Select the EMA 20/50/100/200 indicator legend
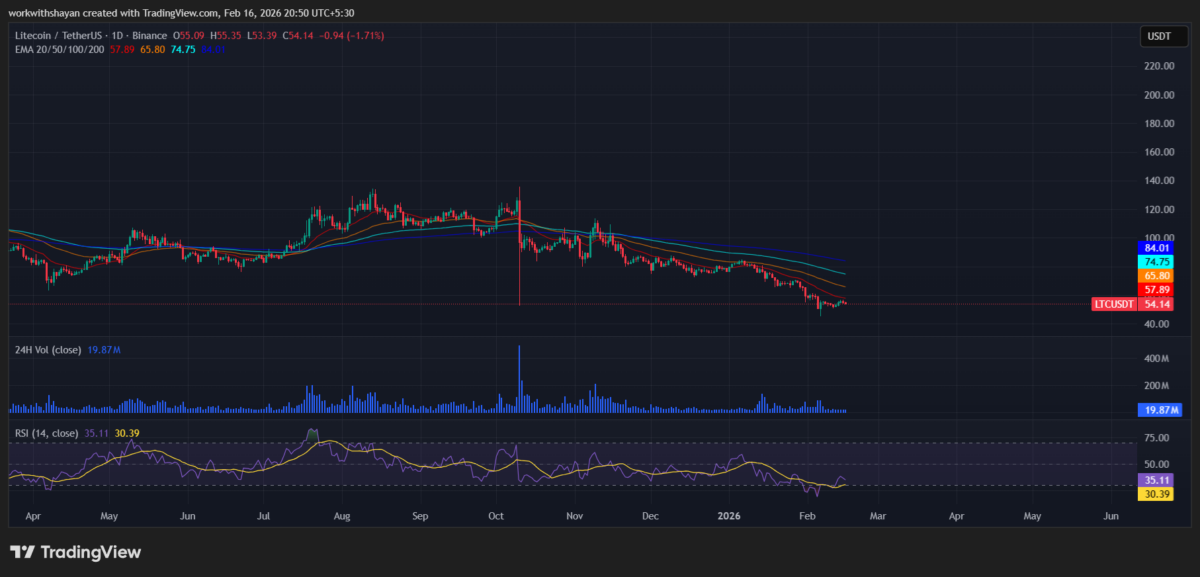Screen dimensions: 1200x577 [58, 48]
